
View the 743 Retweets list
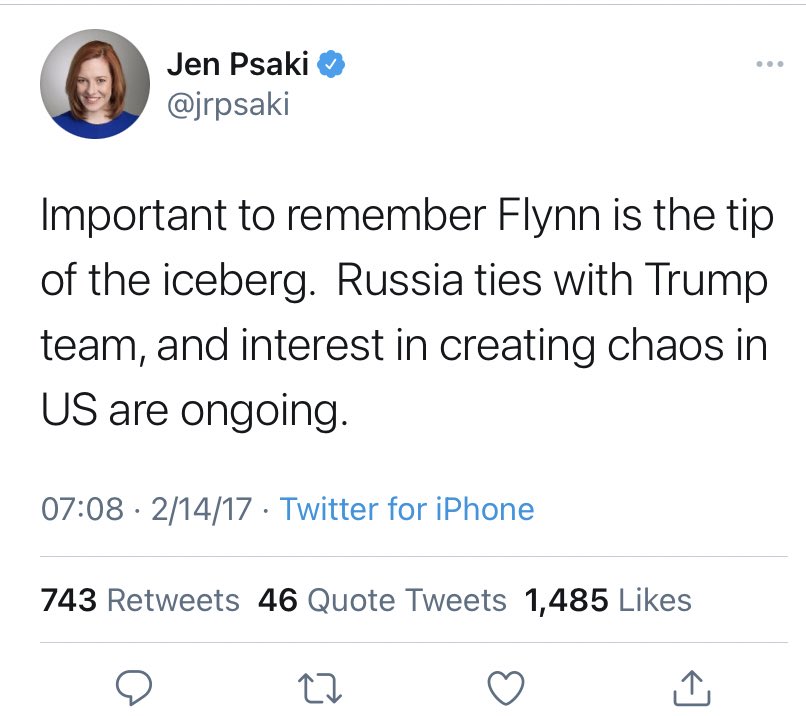tap(140, 600)
